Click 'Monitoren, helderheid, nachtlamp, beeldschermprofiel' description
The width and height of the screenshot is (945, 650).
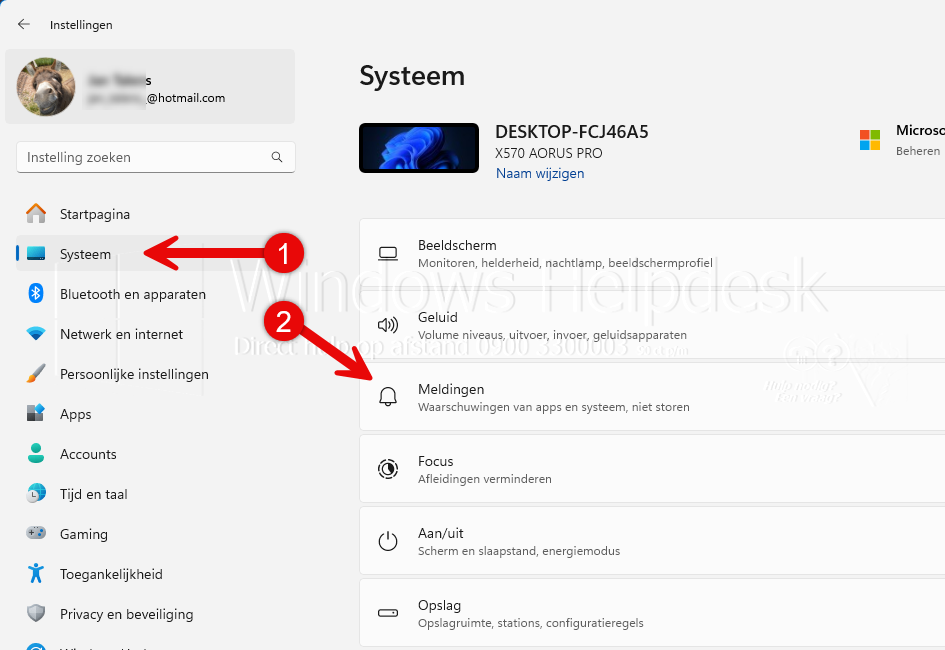[x=565, y=263]
